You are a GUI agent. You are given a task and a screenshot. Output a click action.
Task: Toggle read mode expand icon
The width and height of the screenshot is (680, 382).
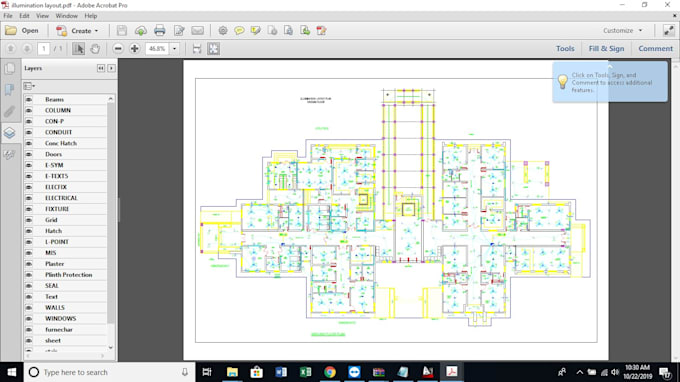pyautogui.click(x=668, y=30)
